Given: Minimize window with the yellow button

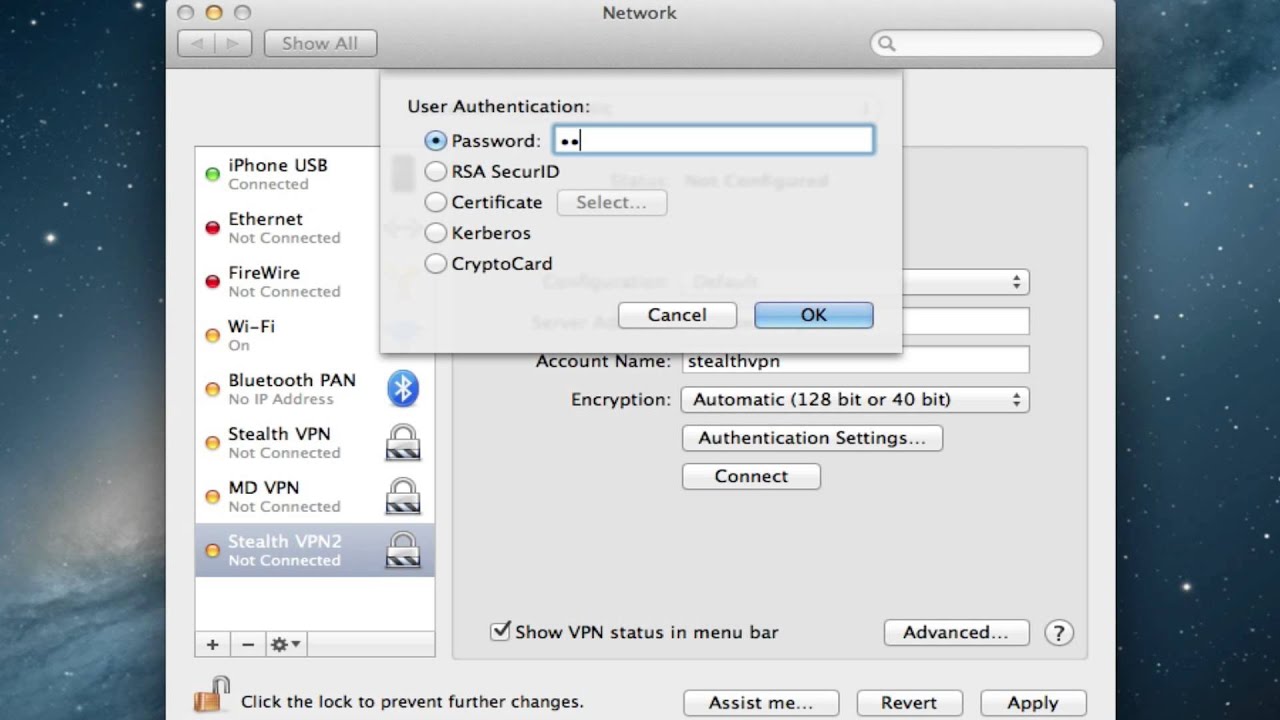Looking at the screenshot, I should pyautogui.click(x=213, y=13).
